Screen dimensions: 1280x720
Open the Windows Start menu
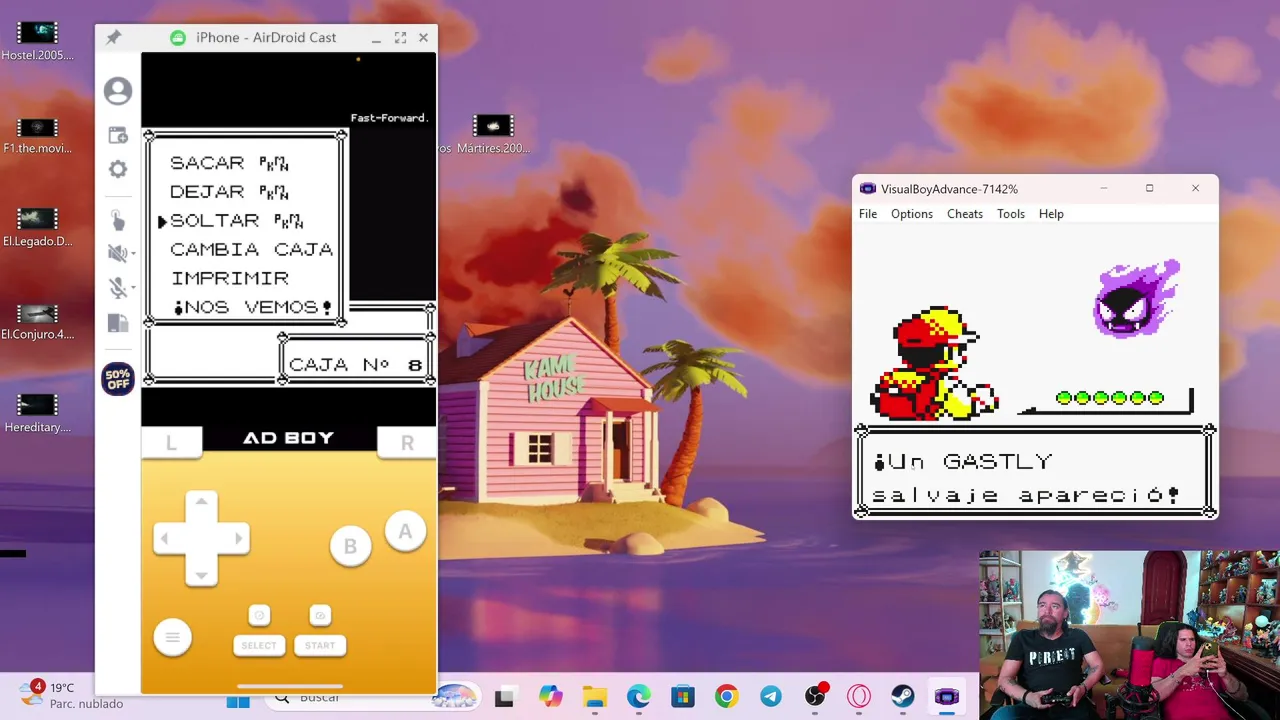pos(238,701)
